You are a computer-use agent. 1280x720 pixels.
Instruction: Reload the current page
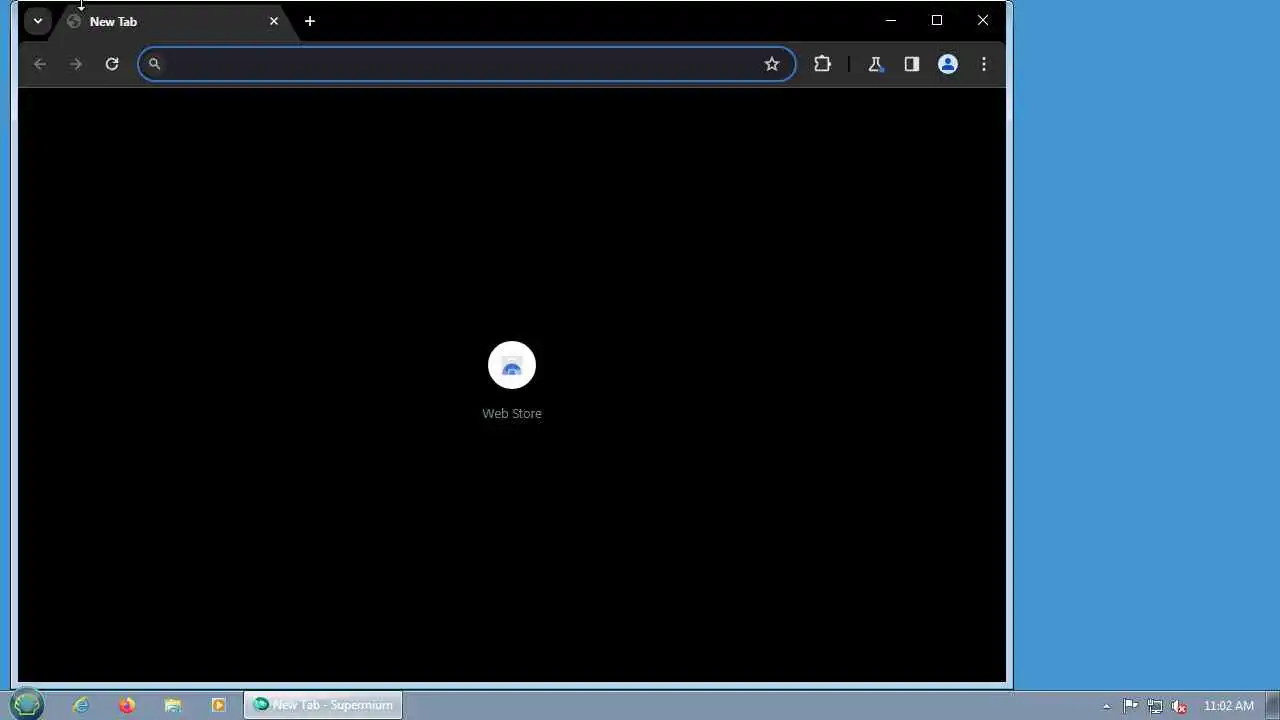click(x=112, y=64)
